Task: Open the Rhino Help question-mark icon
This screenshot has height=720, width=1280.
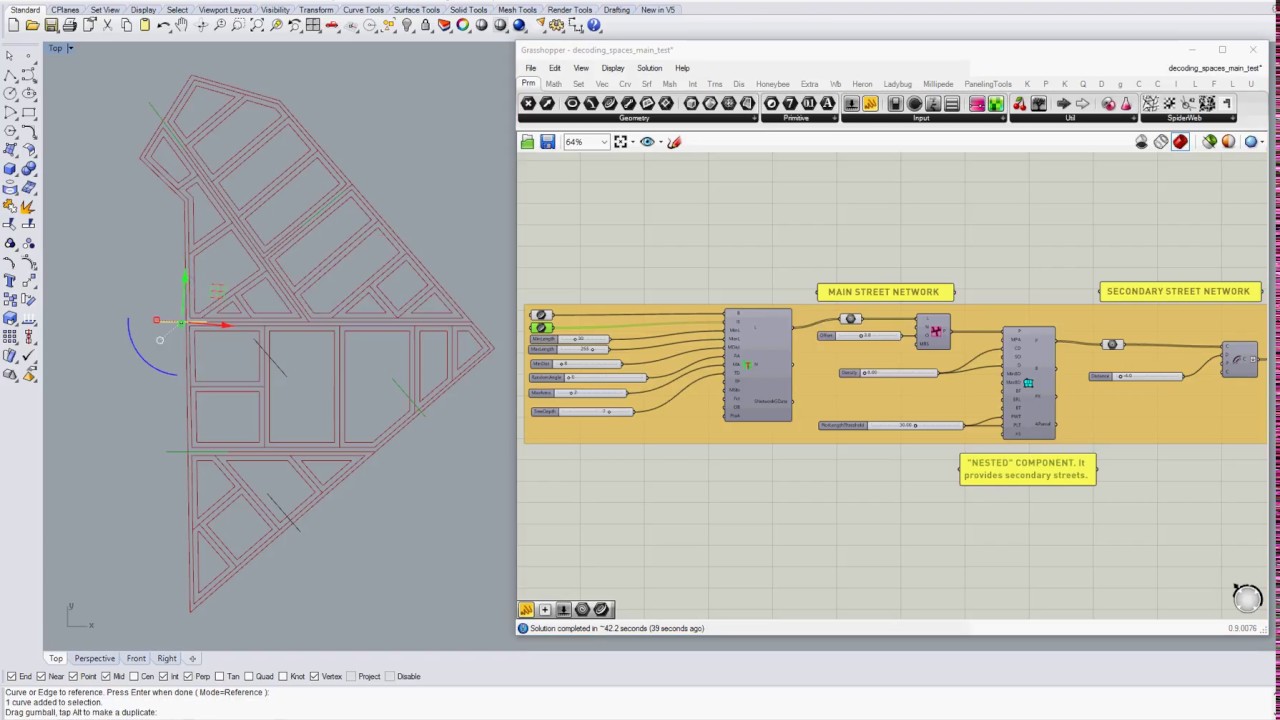Action: tap(594, 26)
